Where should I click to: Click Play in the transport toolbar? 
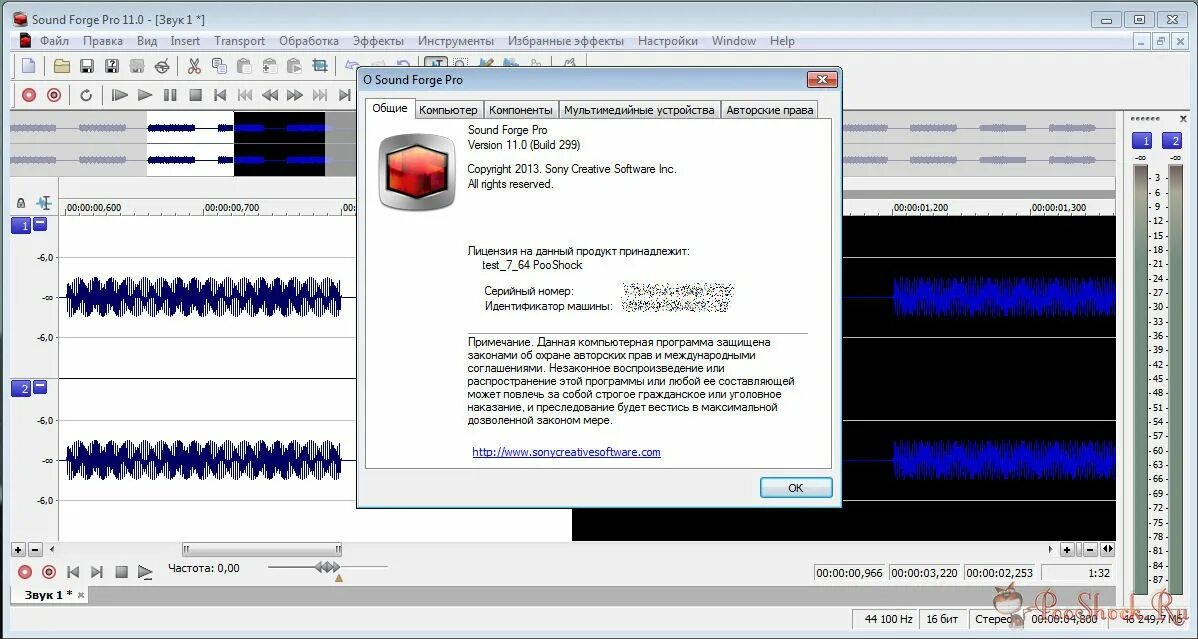point(144,96)
